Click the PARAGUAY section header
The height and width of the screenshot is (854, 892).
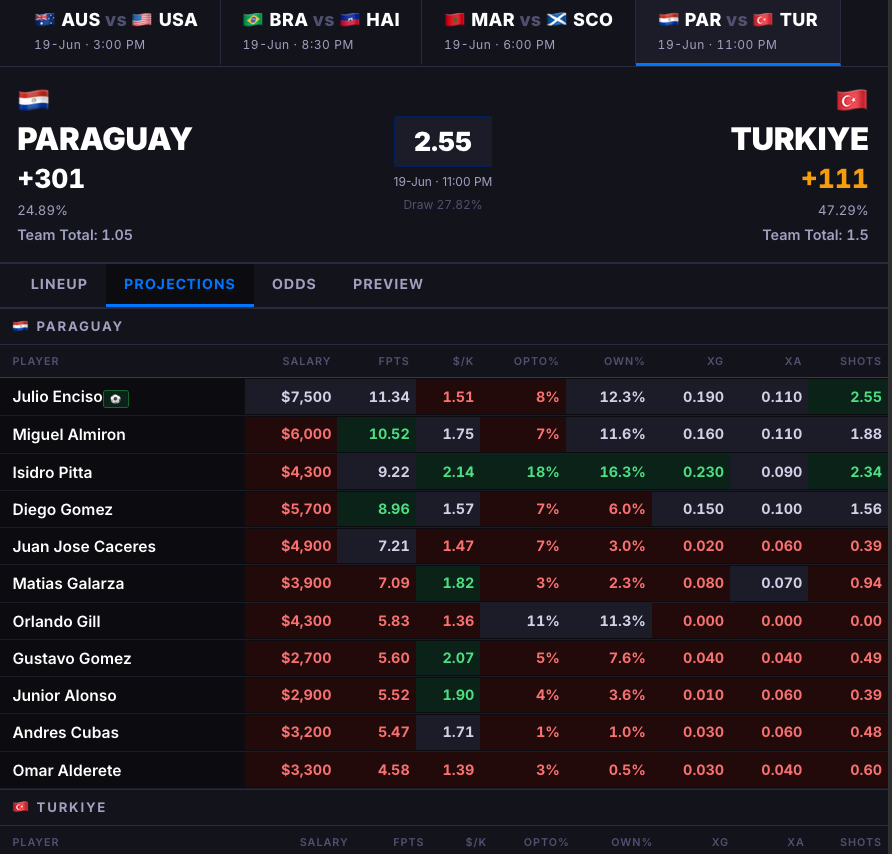click(79, 326)
